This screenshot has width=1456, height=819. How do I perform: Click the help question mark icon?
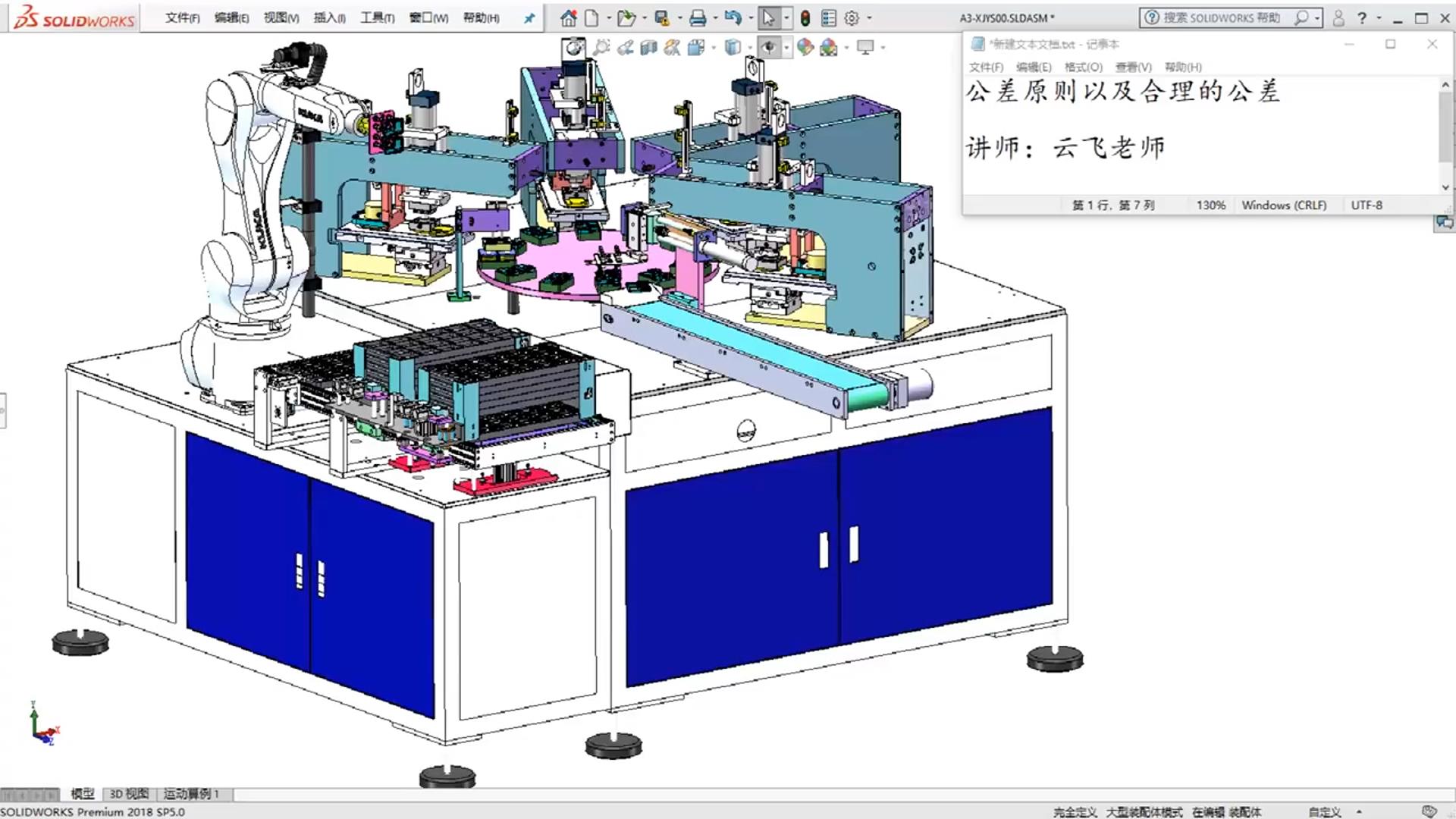point(1363,17)
